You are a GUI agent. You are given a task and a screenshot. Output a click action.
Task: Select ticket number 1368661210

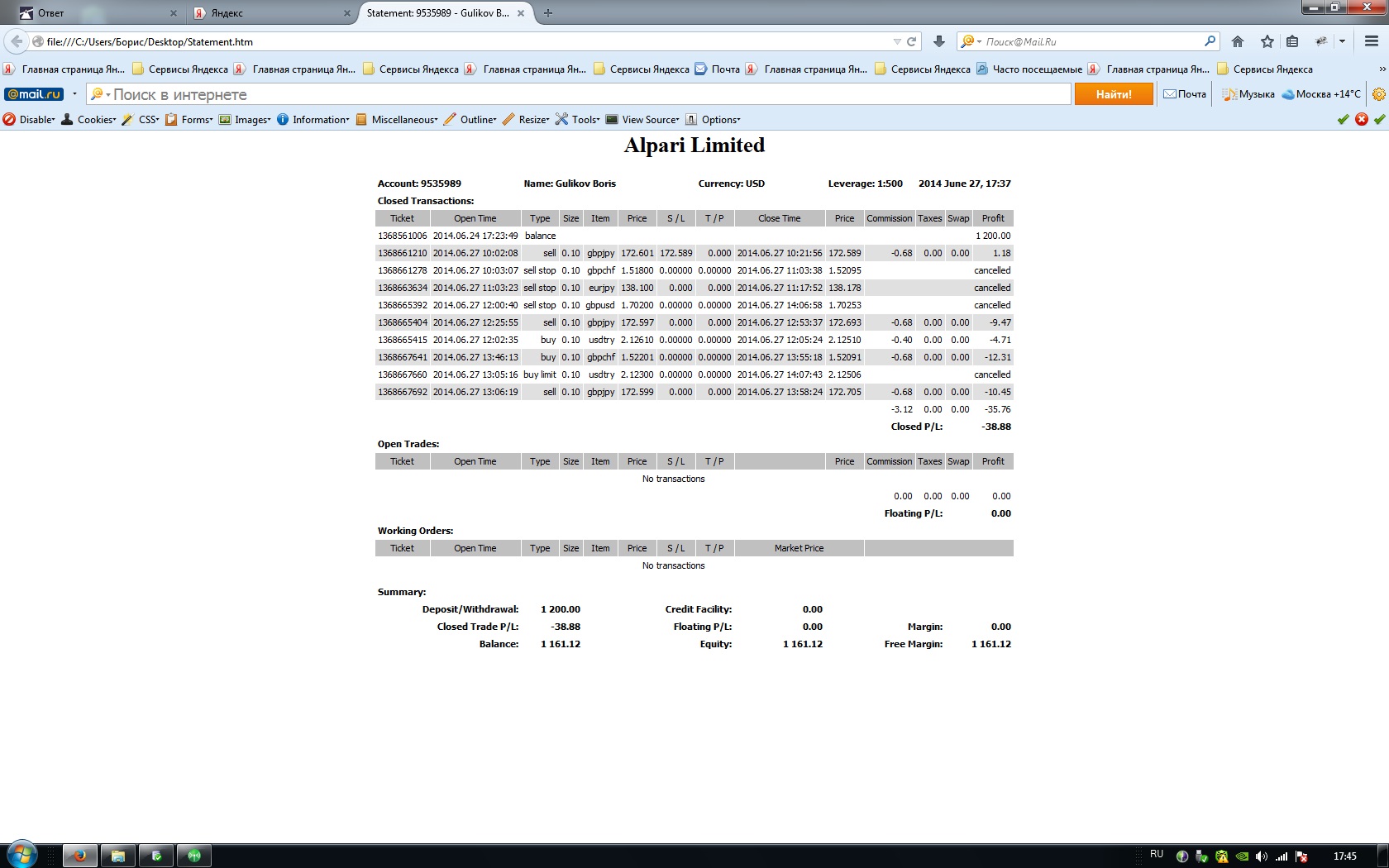[403, 253]
